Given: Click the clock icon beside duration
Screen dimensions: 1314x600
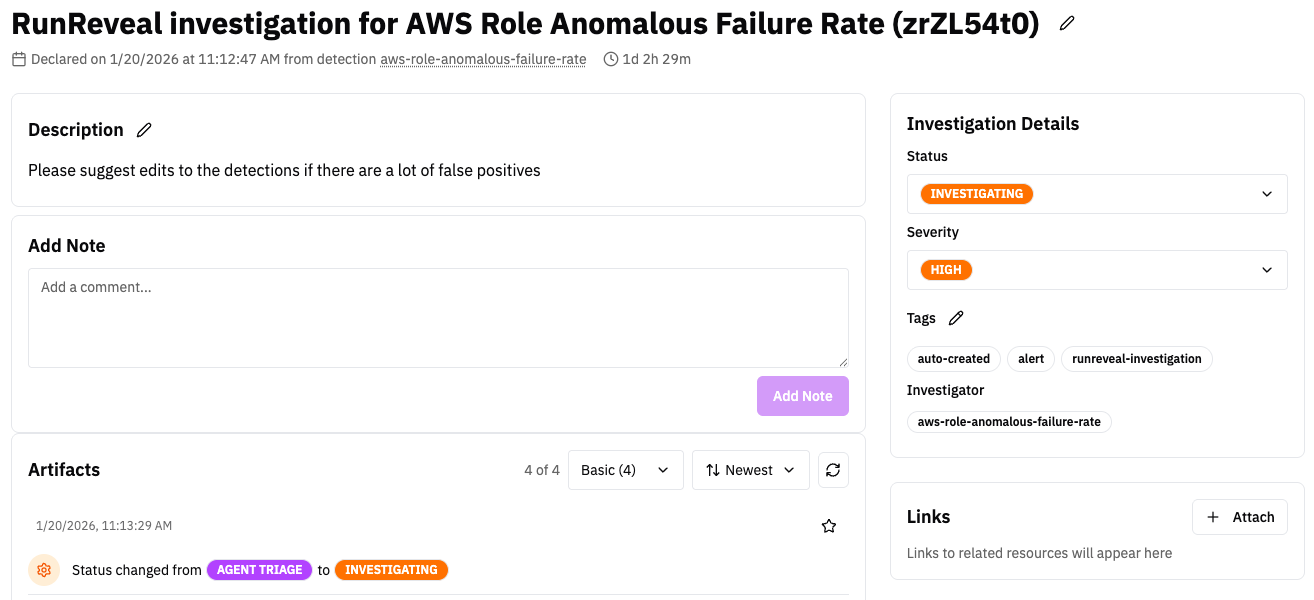Looking at the screenshot, I should pos(611,59).
